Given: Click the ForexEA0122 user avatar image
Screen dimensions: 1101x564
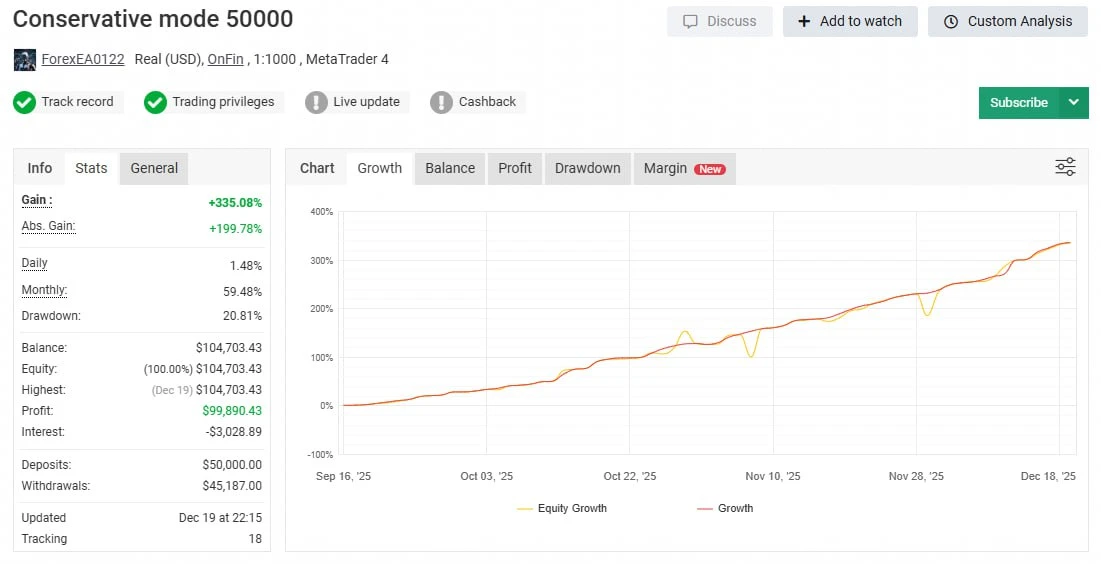Looking at the screenshot, I should [x=24, y=60].
